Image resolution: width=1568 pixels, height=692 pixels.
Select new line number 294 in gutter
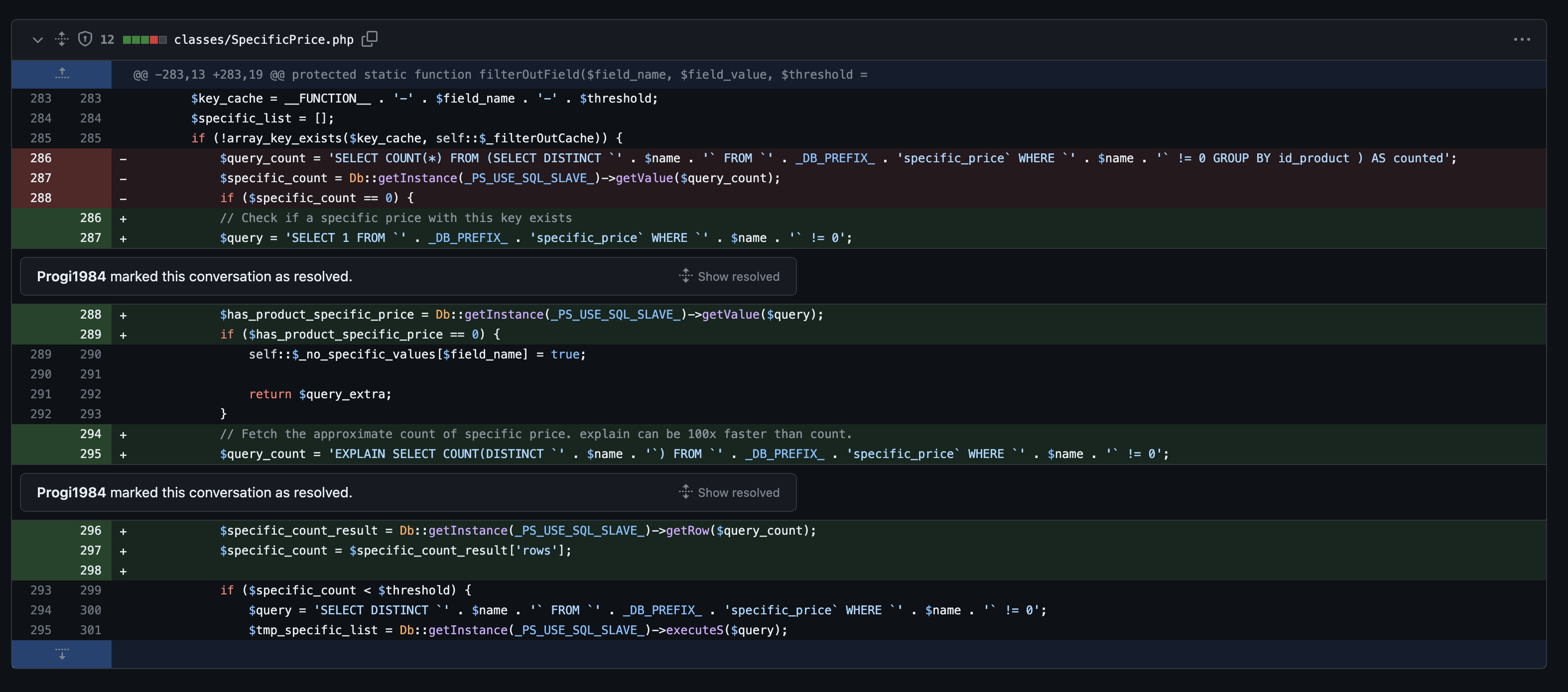pyautogui.click(x=90, y=434)
